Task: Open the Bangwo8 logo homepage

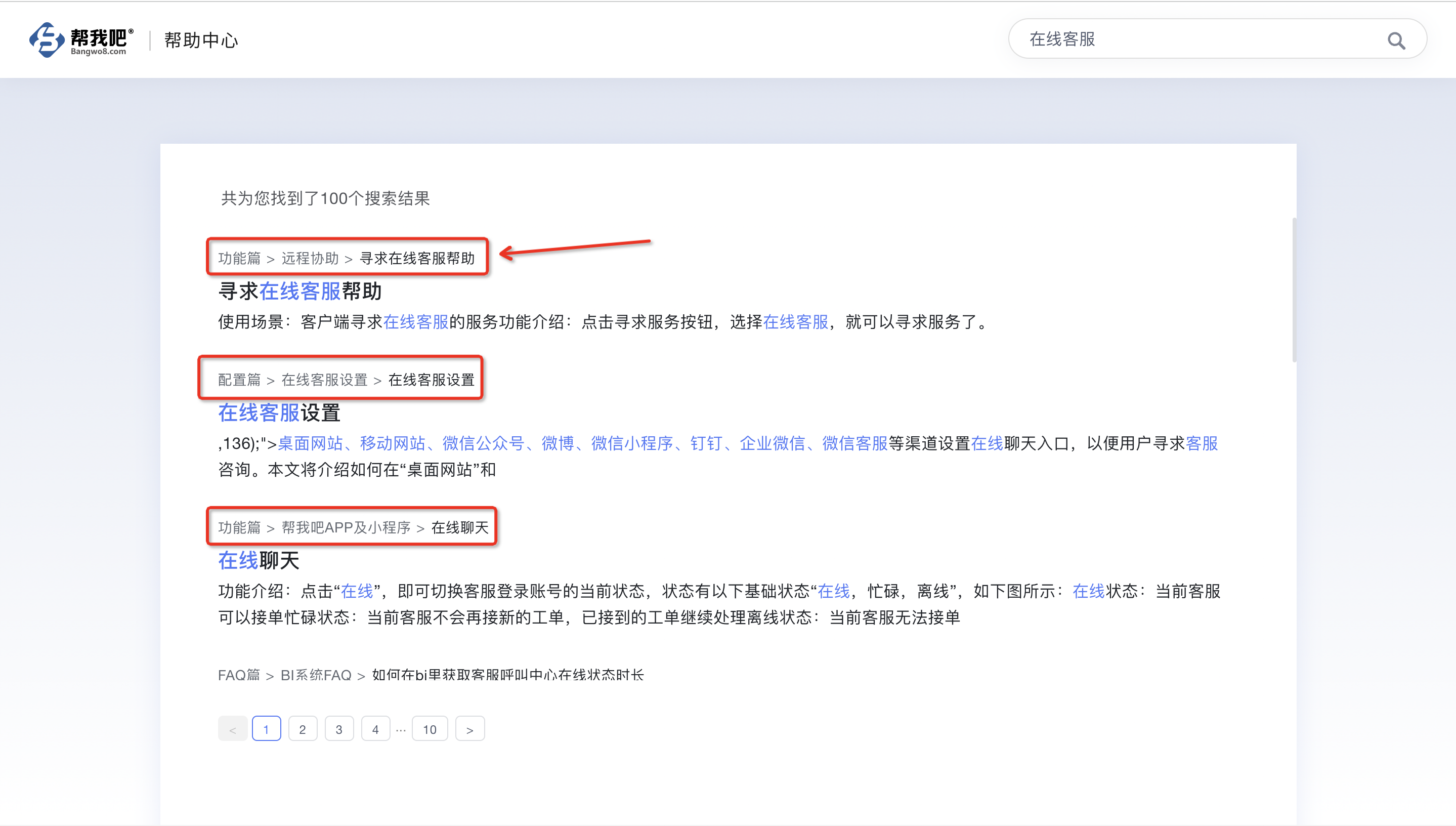Action: 81,39
